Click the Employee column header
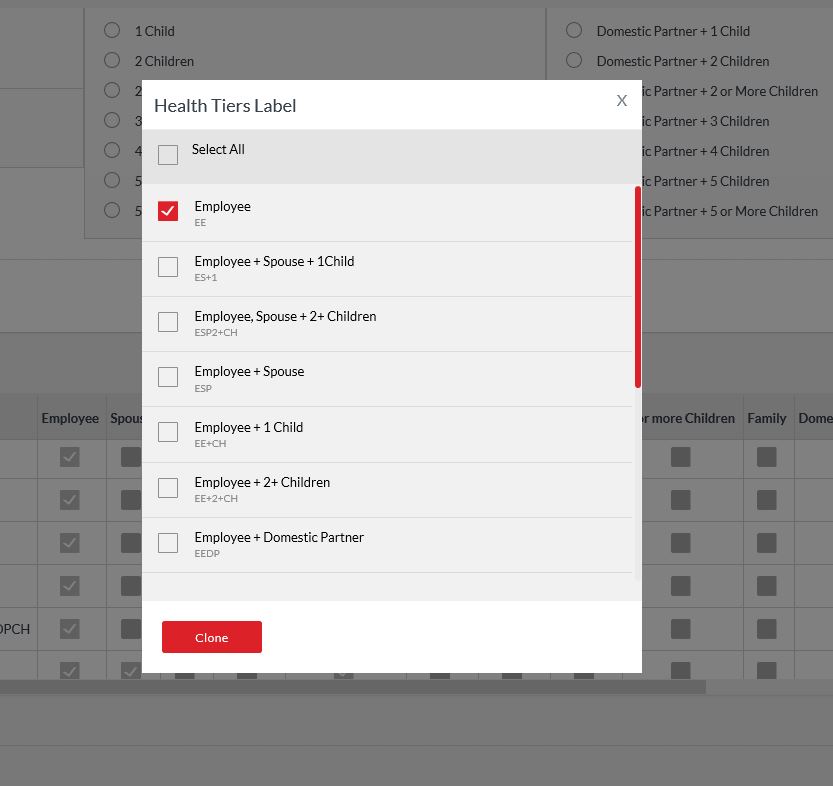Screen dimensions: 833x786 pos(70,418)
